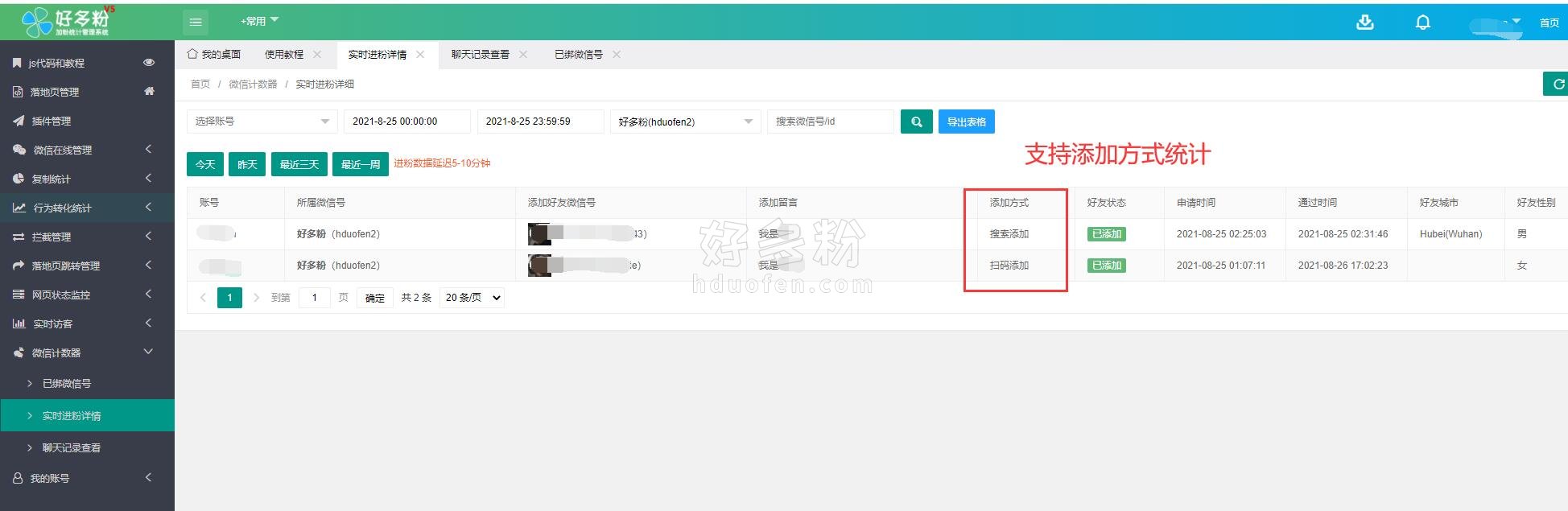Open the +常用 top menu
Screen dimensions: 1568x511
[258, 21]
